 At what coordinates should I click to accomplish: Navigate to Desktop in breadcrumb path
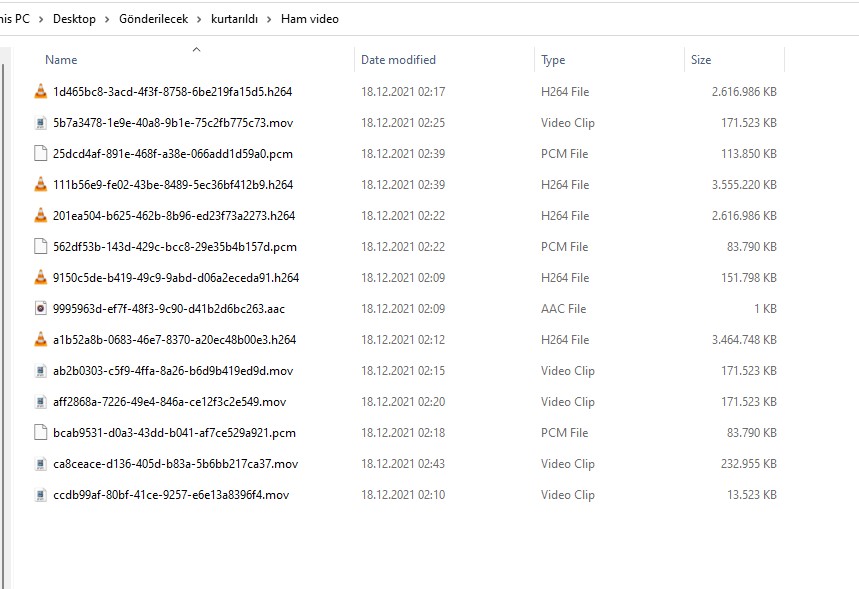coord(74,19)
